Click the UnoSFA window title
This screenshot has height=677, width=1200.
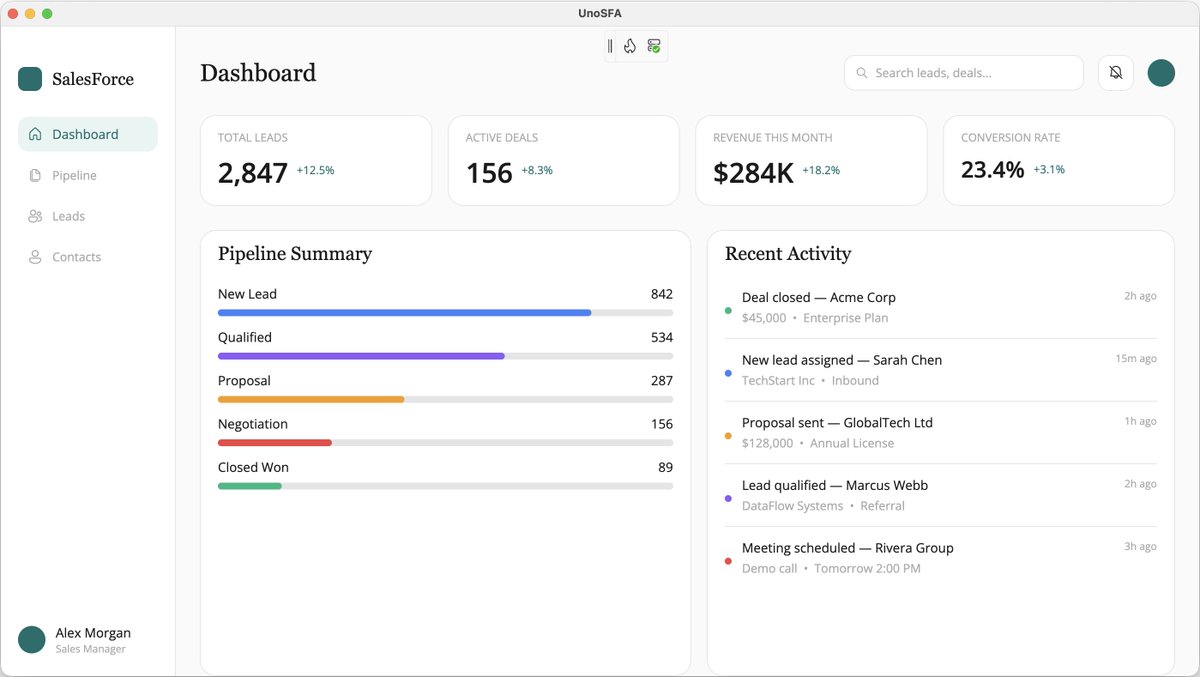600,13
